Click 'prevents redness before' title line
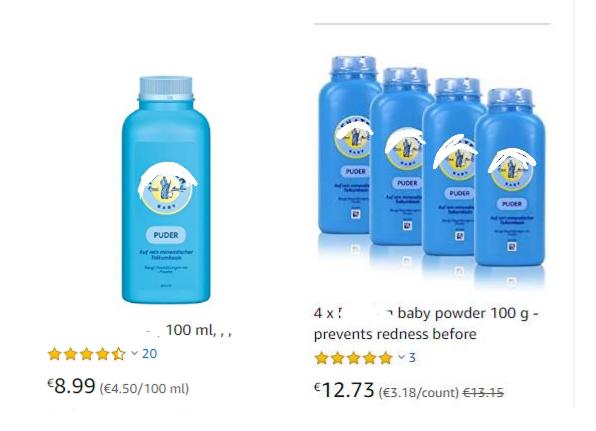 tap(395, 334)
